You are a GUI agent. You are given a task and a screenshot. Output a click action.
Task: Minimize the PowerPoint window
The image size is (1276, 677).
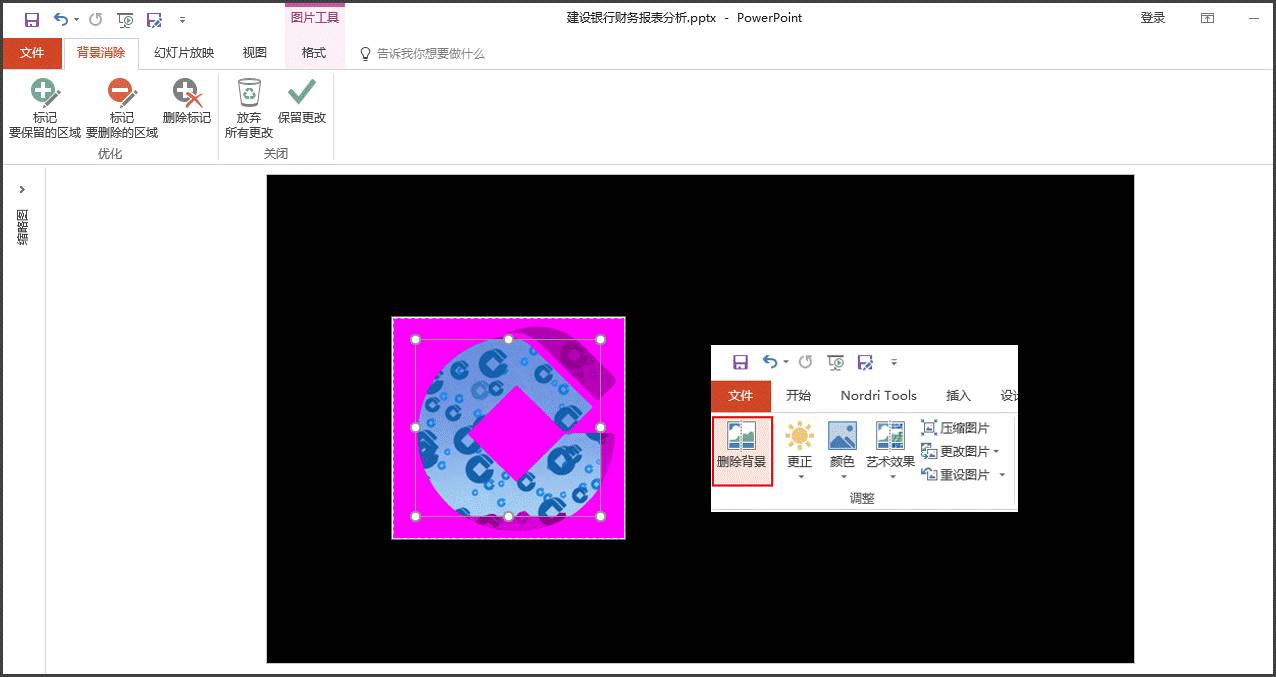pyautogui.click(x=1253, y=18)
